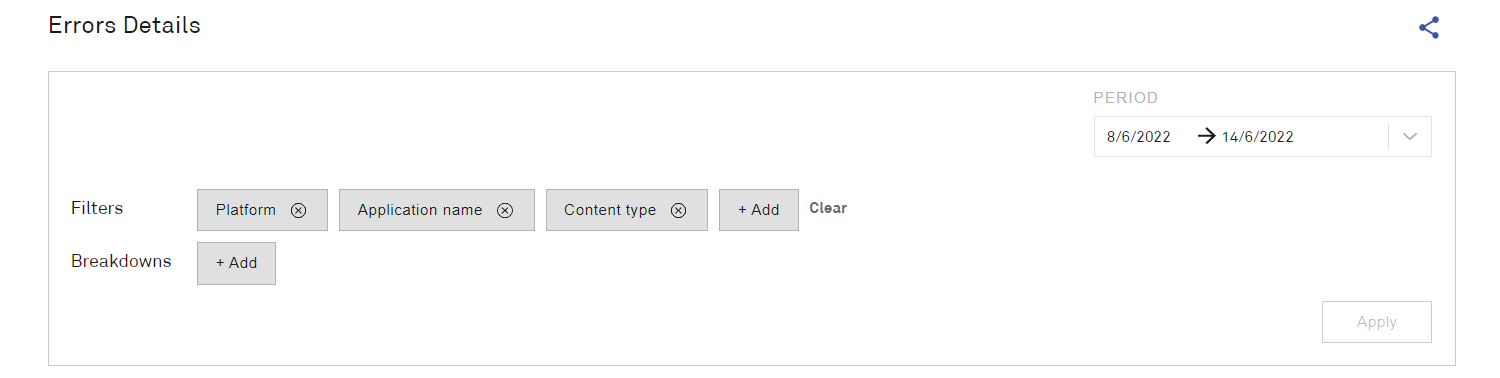Image resolution: width=1500 pixels, height=378 pixels.
Task: Remove the Application name filter via X icon
Action: (505, 210)
